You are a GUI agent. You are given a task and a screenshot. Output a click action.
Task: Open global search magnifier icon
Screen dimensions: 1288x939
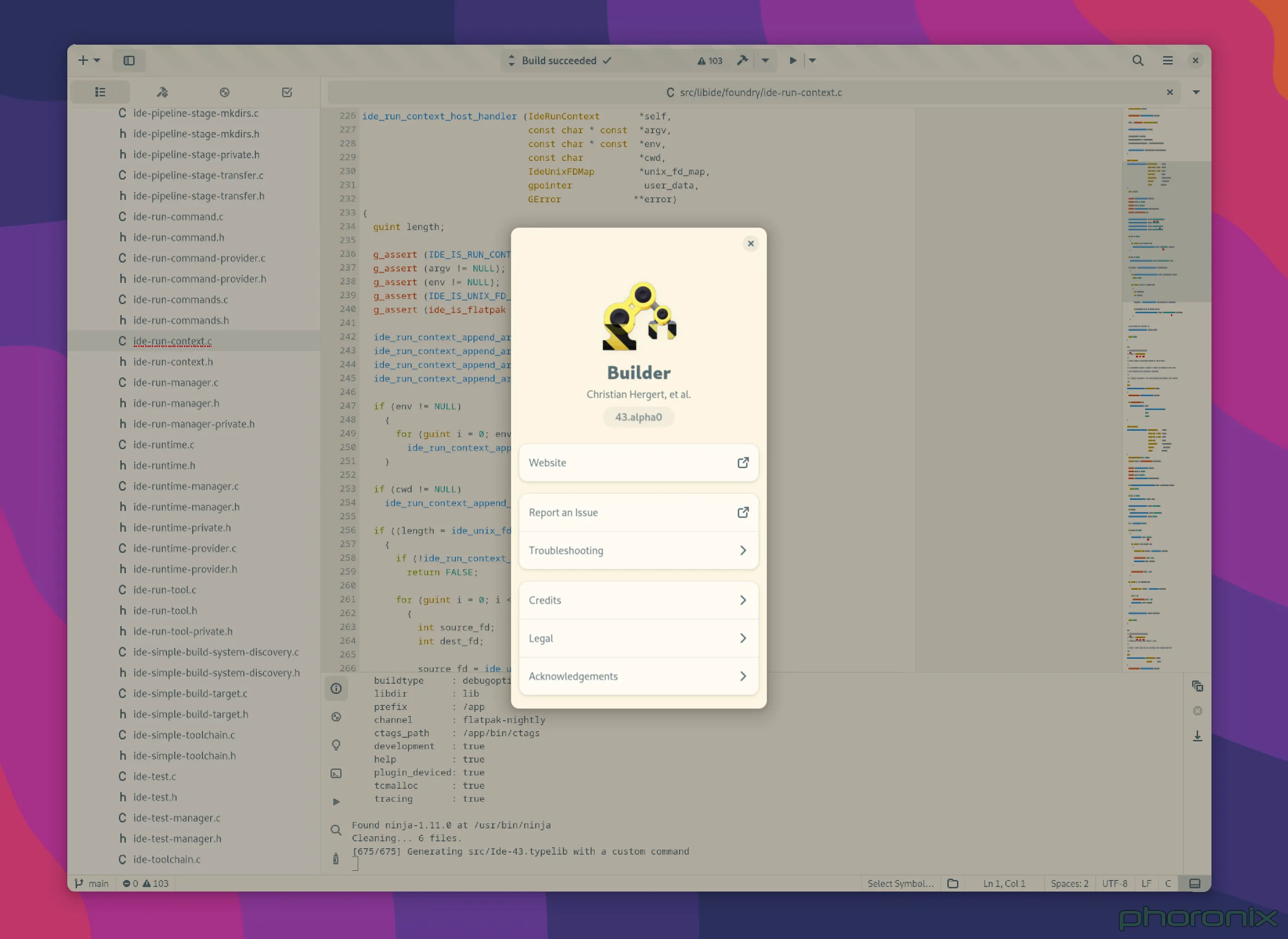coord(1137,60)
